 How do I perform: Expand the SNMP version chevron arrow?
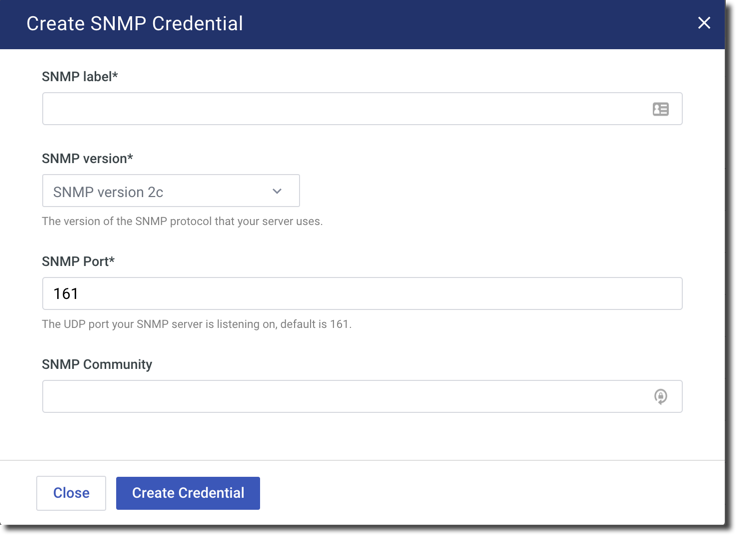[277, 191]
